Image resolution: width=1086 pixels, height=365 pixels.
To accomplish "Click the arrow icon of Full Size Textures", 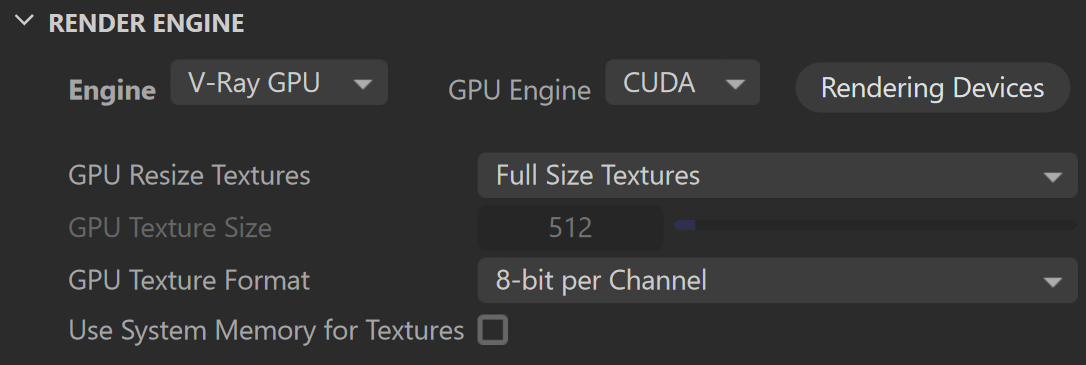I will [1053, 177].
